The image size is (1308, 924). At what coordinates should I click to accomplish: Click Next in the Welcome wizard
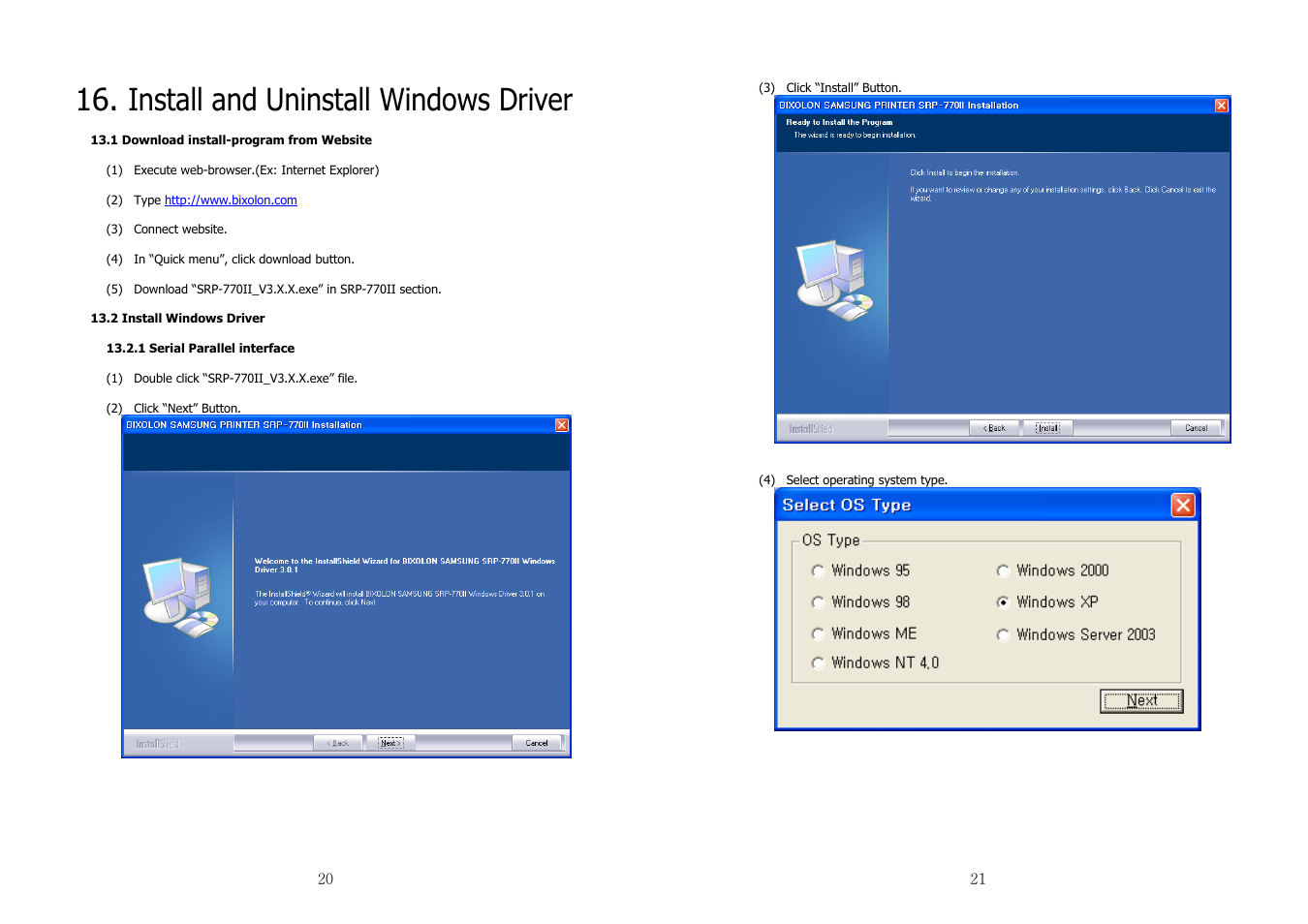pos(390,743)
